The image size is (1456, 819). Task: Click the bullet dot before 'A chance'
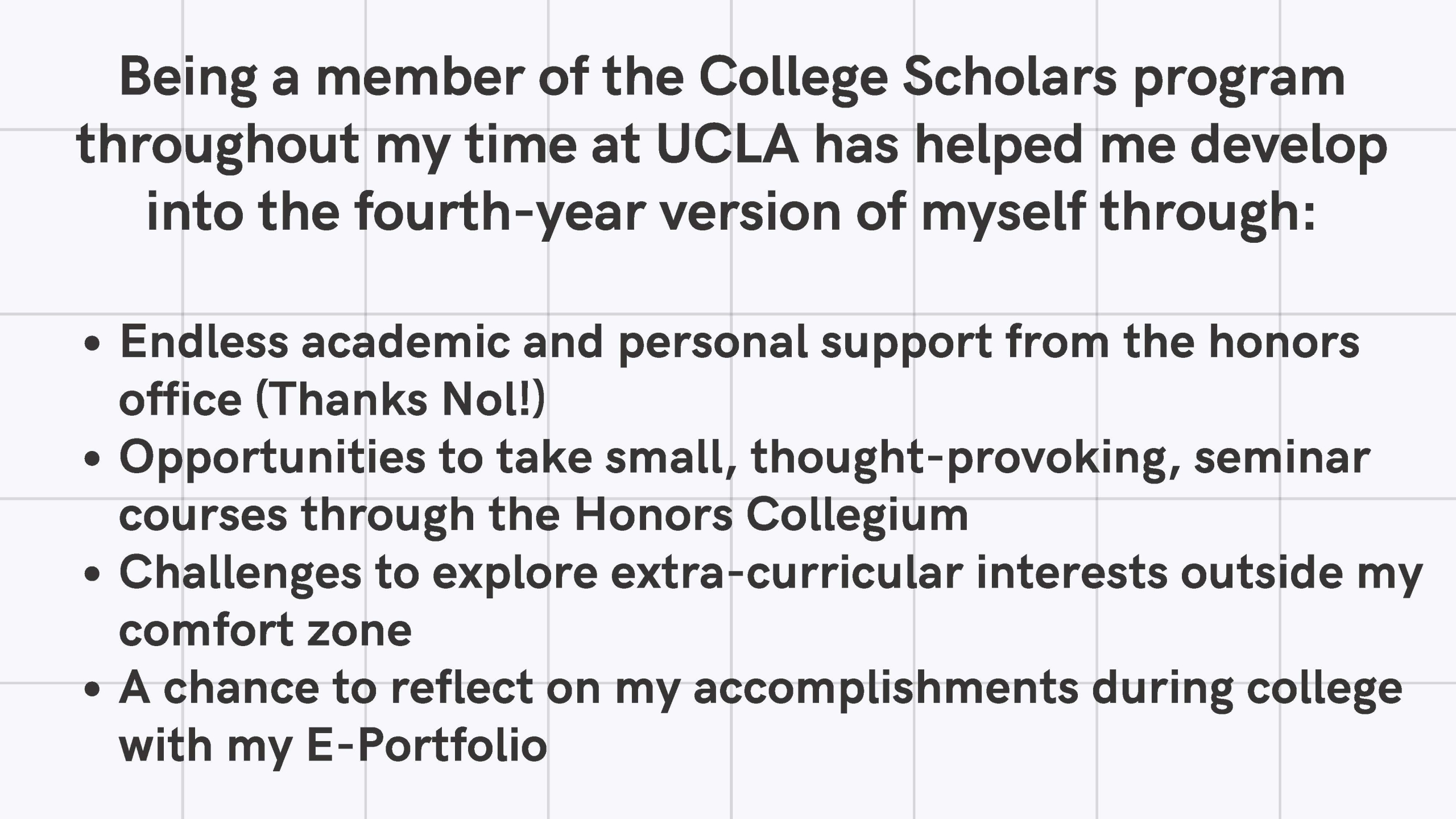point(92,689)
